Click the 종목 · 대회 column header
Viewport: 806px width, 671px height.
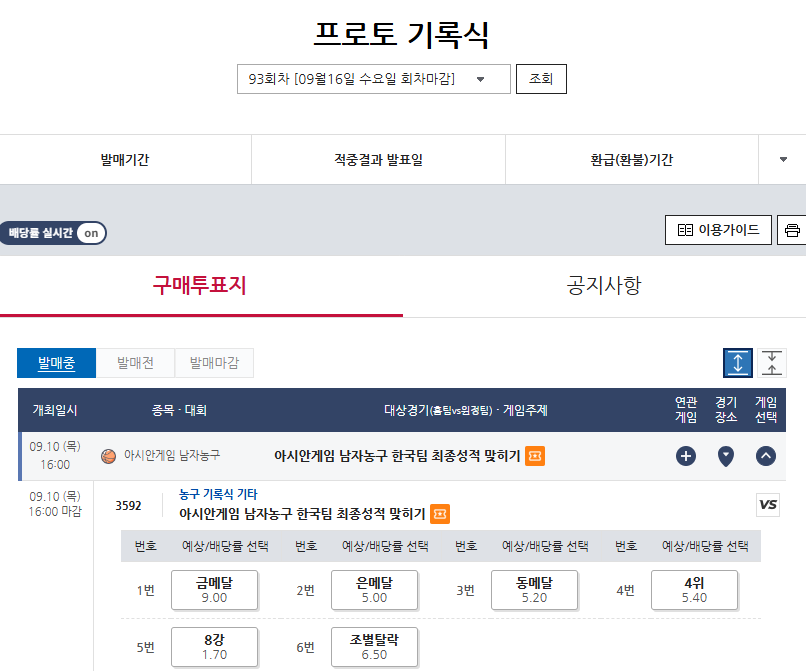[179, 410]
